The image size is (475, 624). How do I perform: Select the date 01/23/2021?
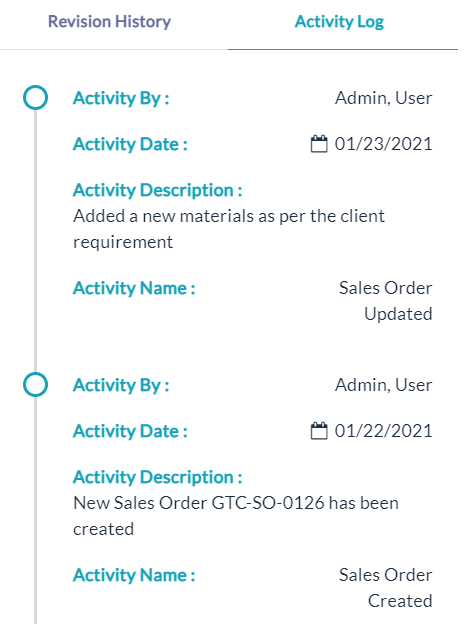pos(384,144)
